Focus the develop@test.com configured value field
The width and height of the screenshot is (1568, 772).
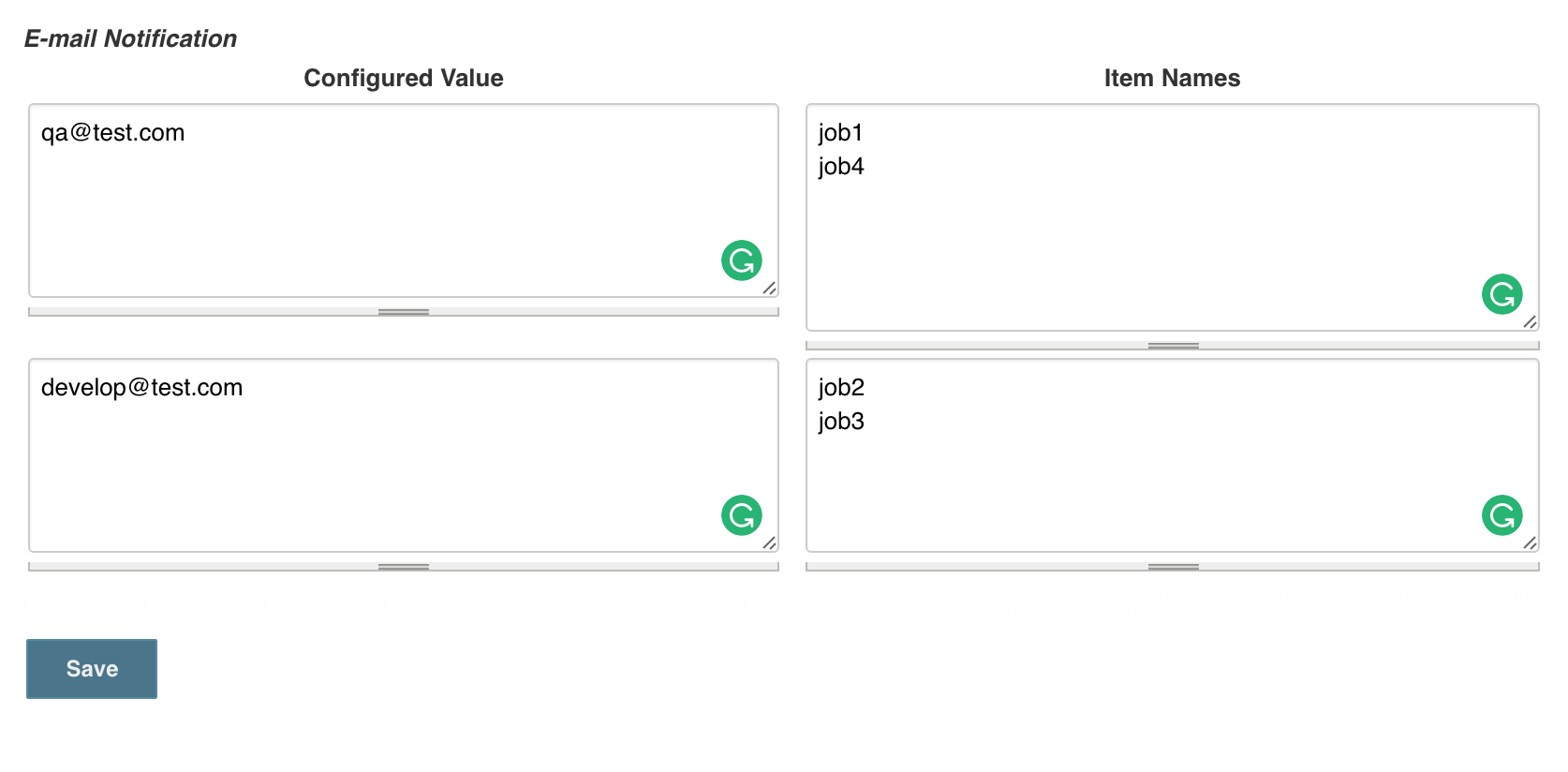click(x=404, y=455)
